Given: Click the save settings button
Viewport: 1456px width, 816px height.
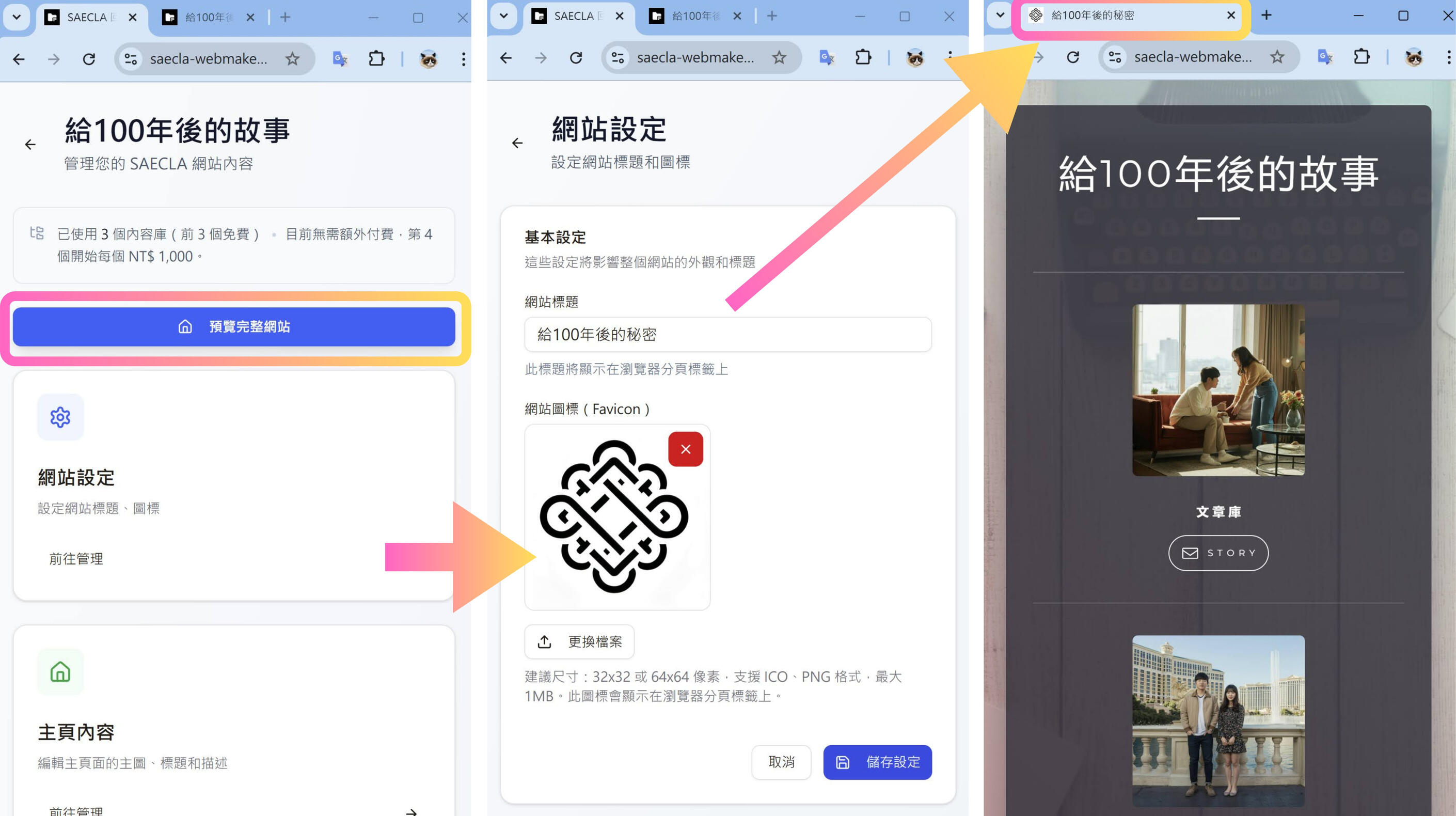Looking at the screenshot, I should click(x=877, y=762).
